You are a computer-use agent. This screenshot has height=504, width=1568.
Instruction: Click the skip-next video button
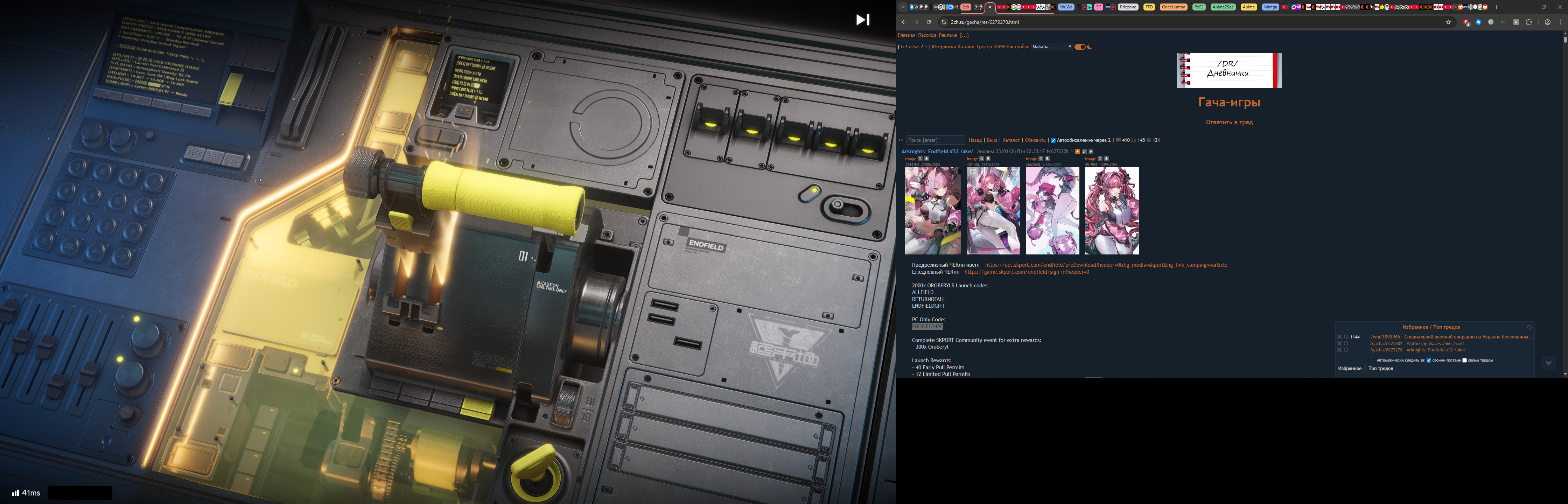point(862,20)
